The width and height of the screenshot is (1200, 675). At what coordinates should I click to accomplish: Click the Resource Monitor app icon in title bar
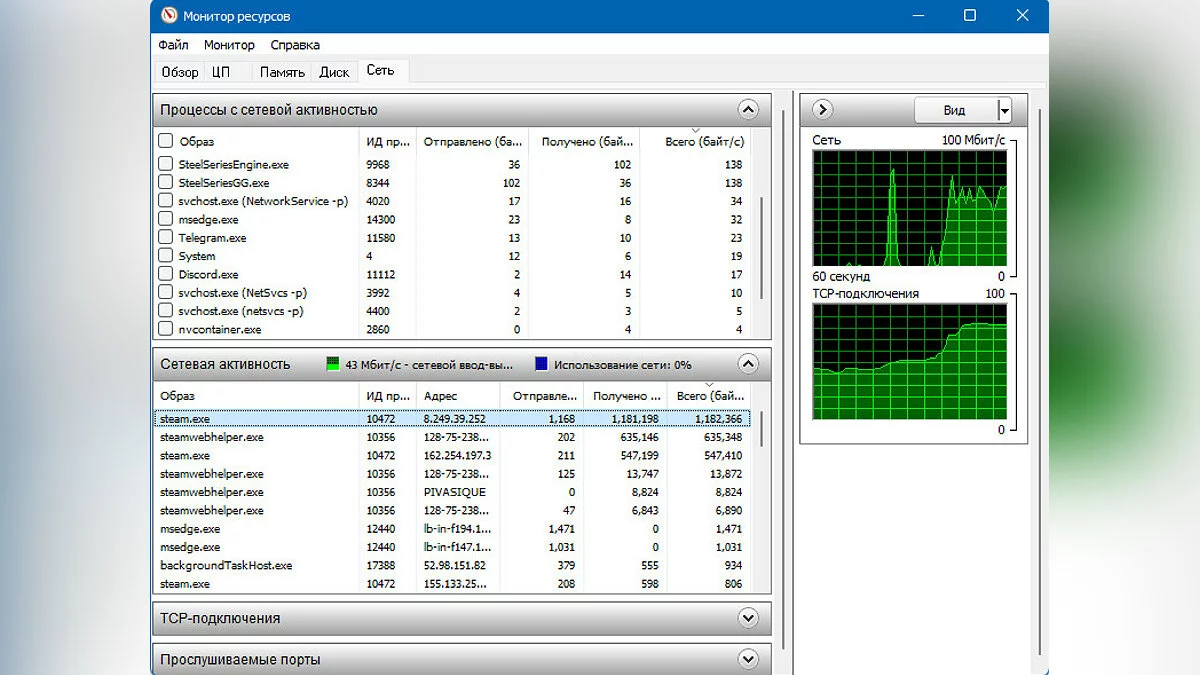click(x=168, y=16)
